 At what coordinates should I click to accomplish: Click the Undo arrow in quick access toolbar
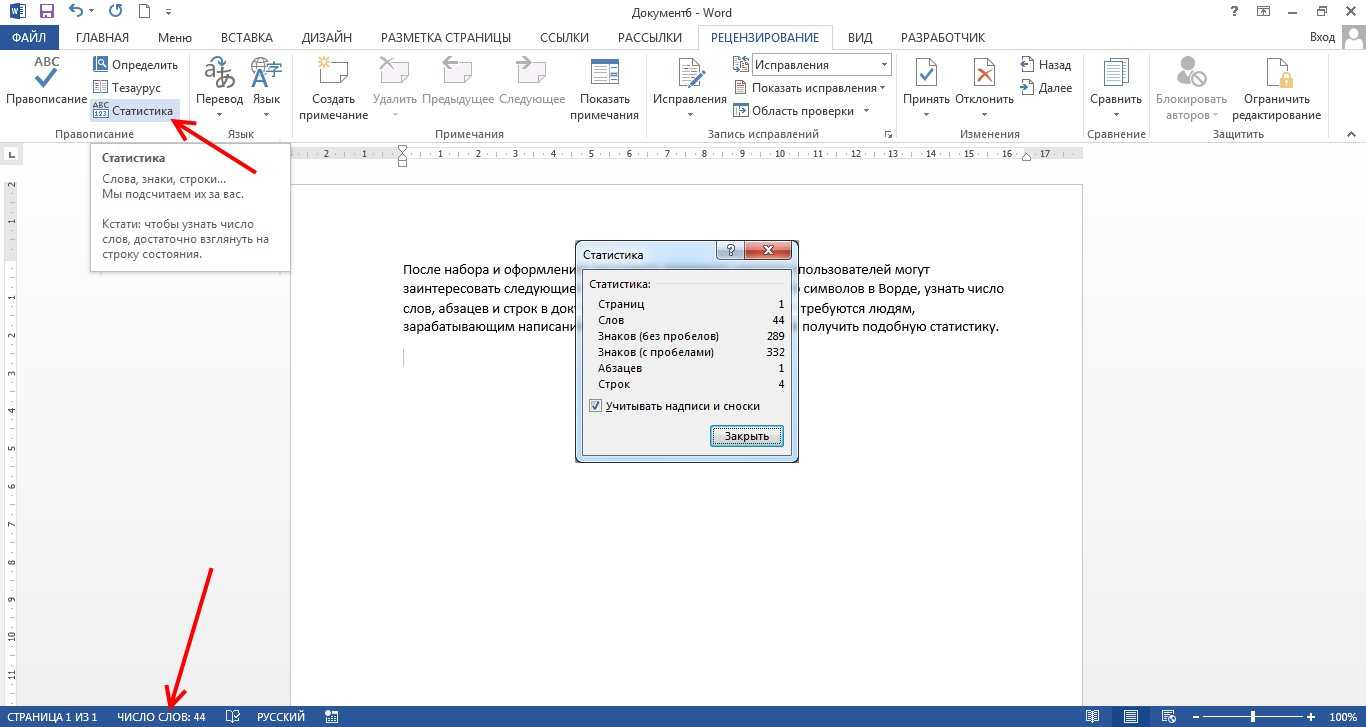pyautogui.click(x=75, y=12)
